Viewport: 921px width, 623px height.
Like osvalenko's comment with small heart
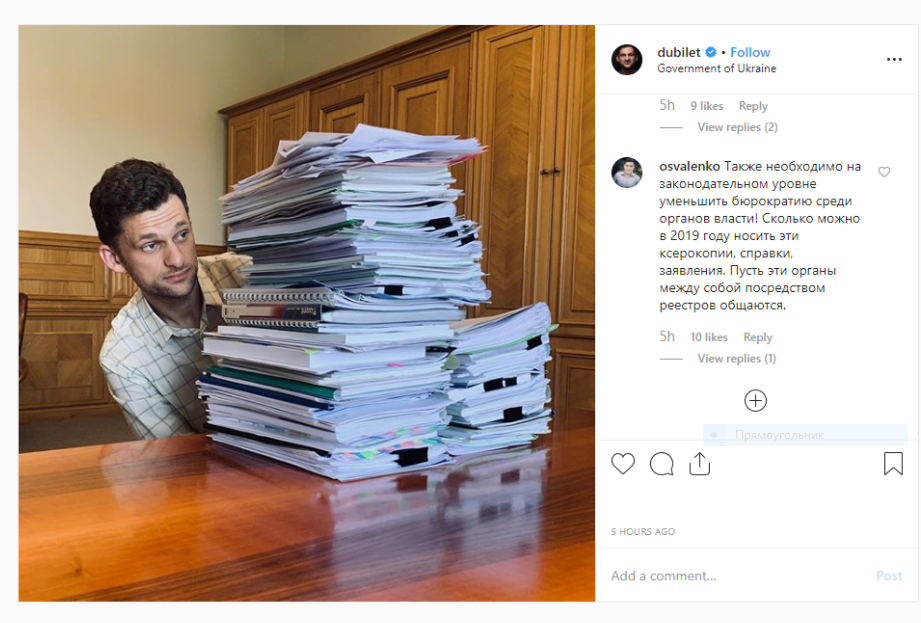(884, 172)
